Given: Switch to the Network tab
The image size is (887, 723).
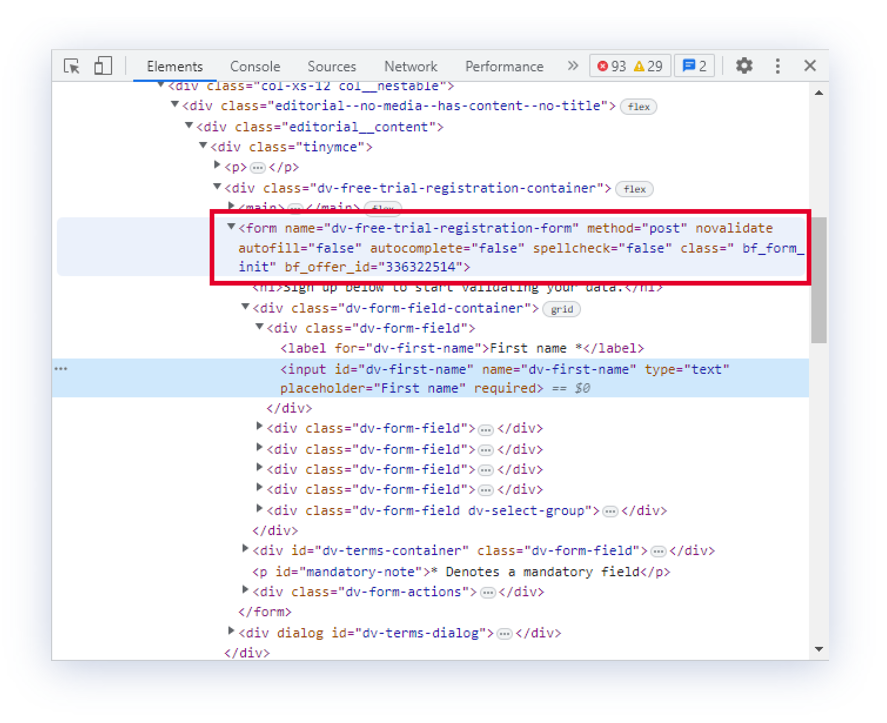Looking at the screenshot, I should pos(411,66).
